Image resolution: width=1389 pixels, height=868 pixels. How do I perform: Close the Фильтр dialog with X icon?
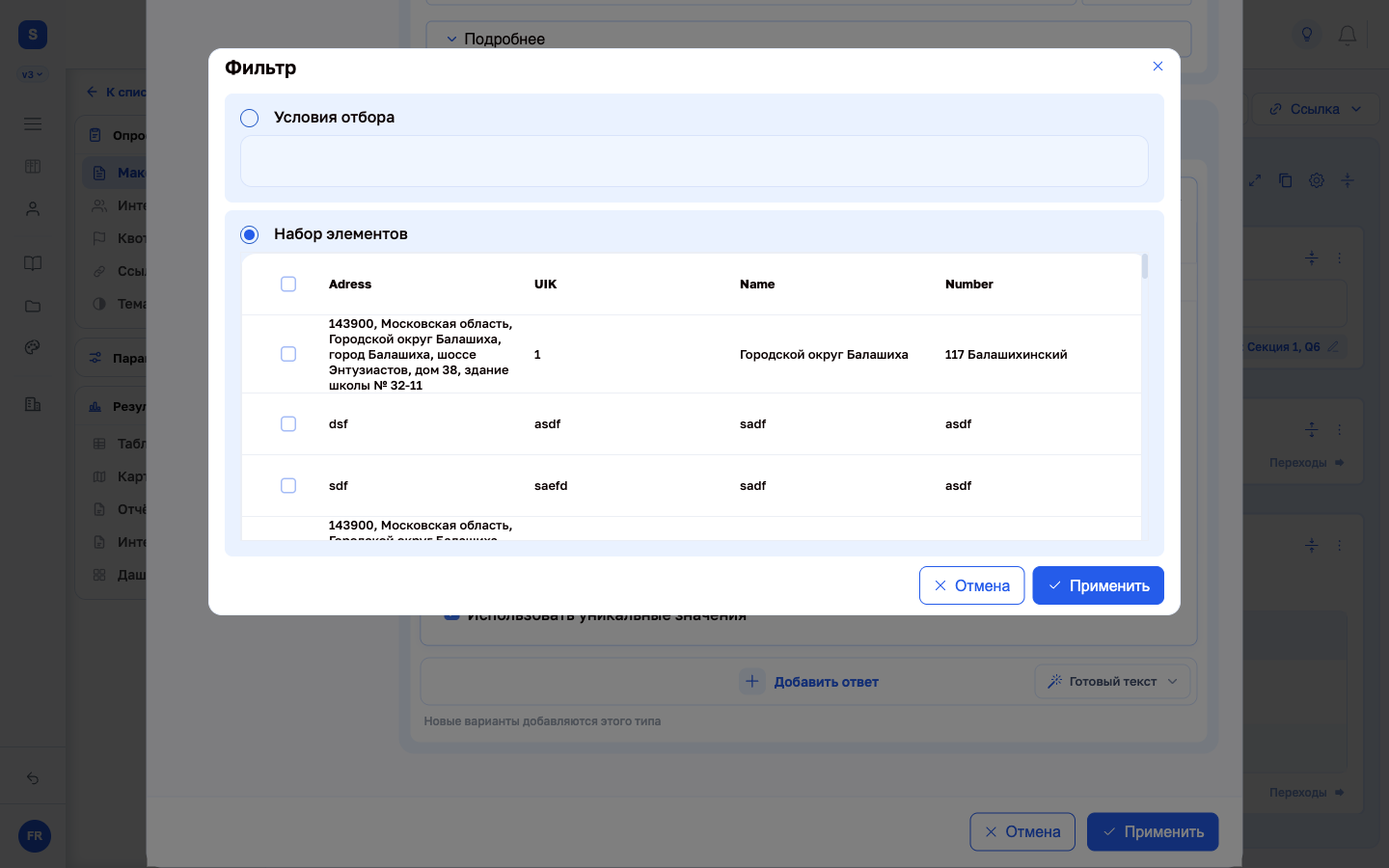coord(1157,67)
